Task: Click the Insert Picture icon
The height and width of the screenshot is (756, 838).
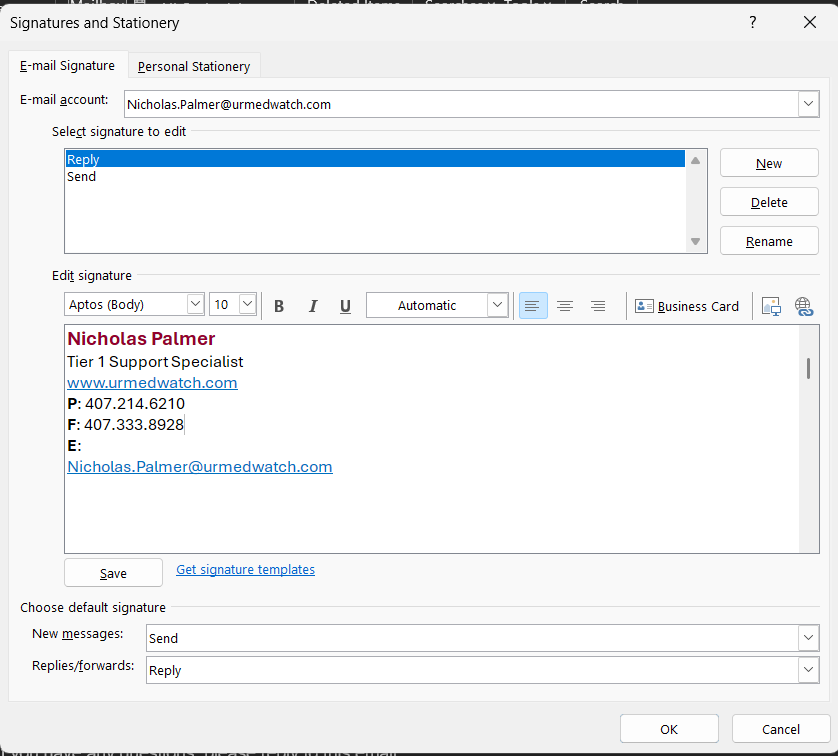Action: [x=770, y=306]
